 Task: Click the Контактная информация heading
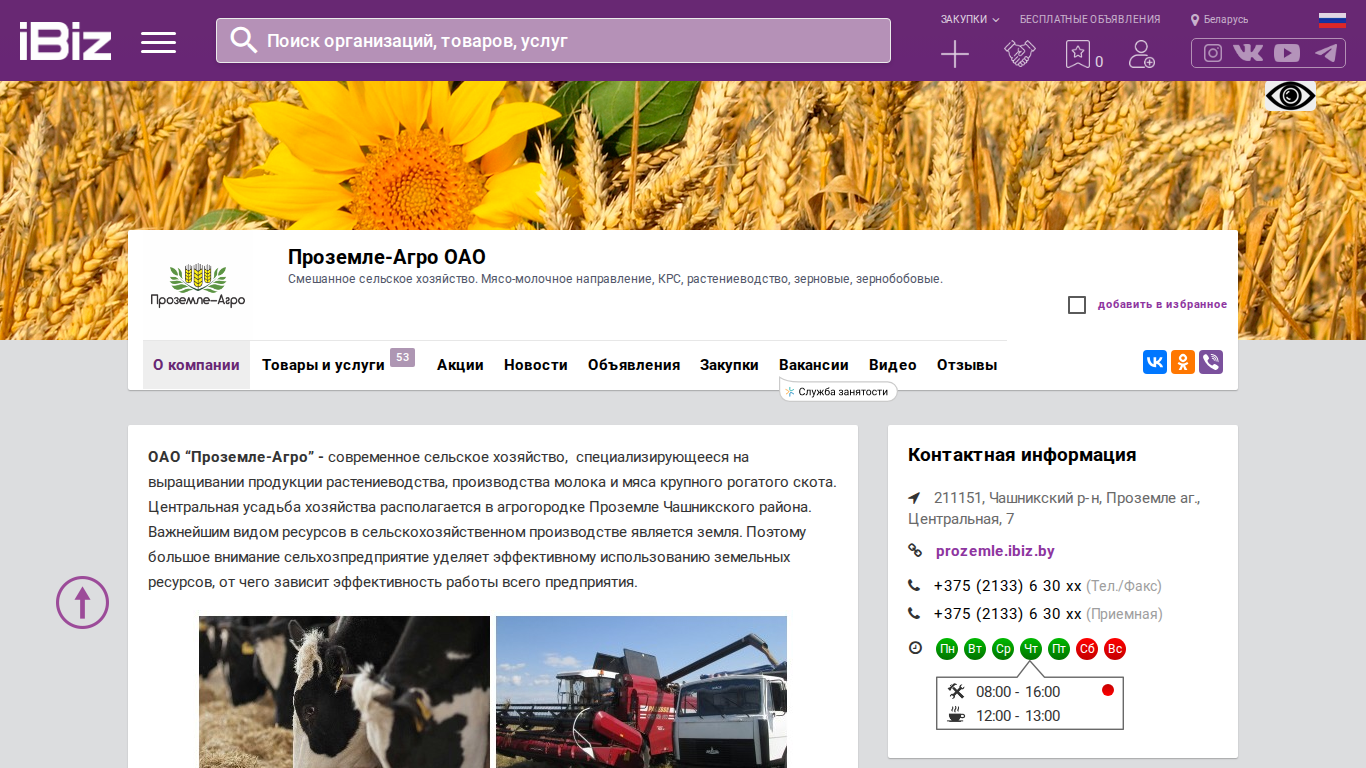pos(1022,455)
